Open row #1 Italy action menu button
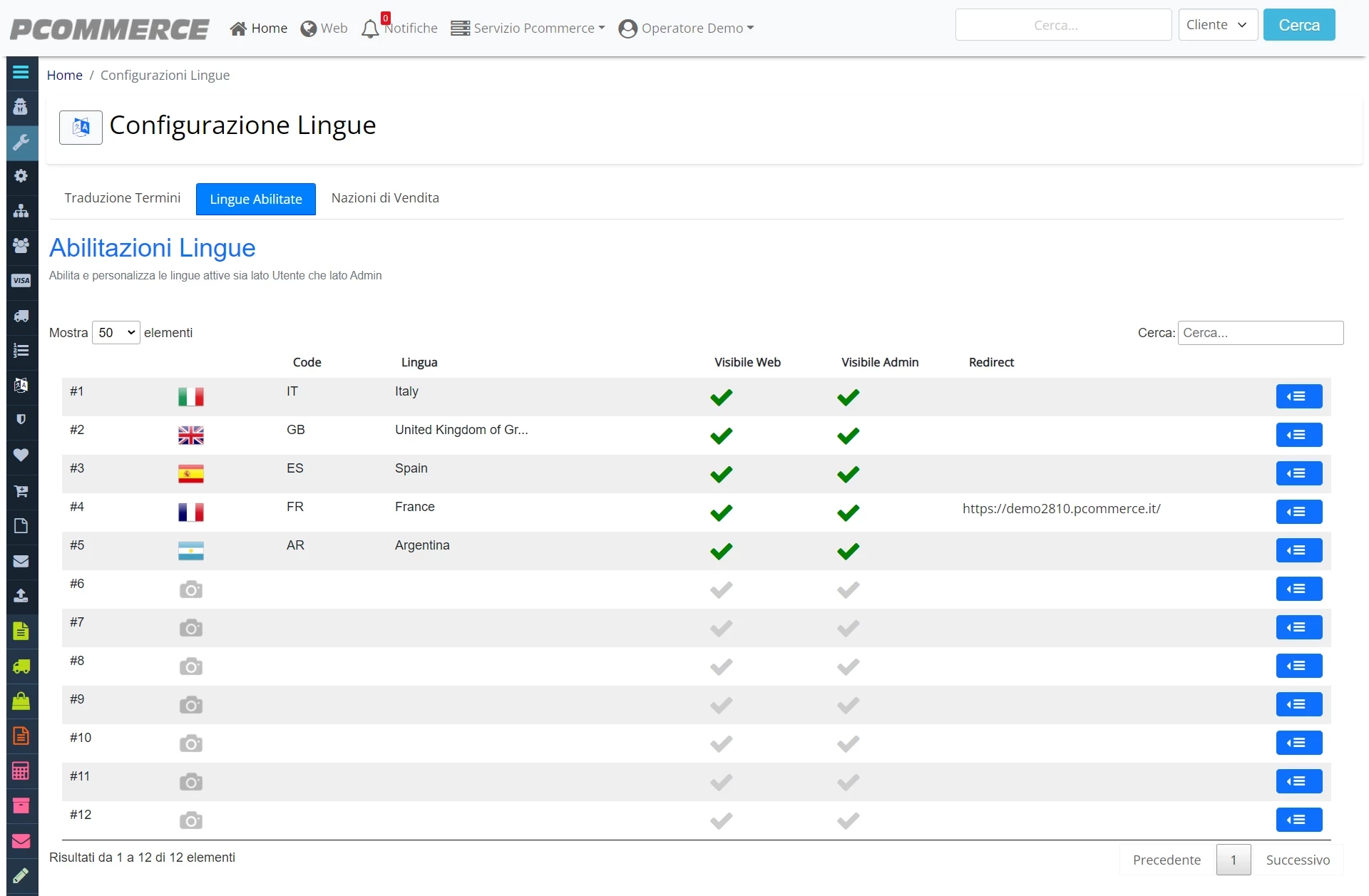Image resolution: width=1369 pixels, height=896 pixels. [x=1298, y=396]
